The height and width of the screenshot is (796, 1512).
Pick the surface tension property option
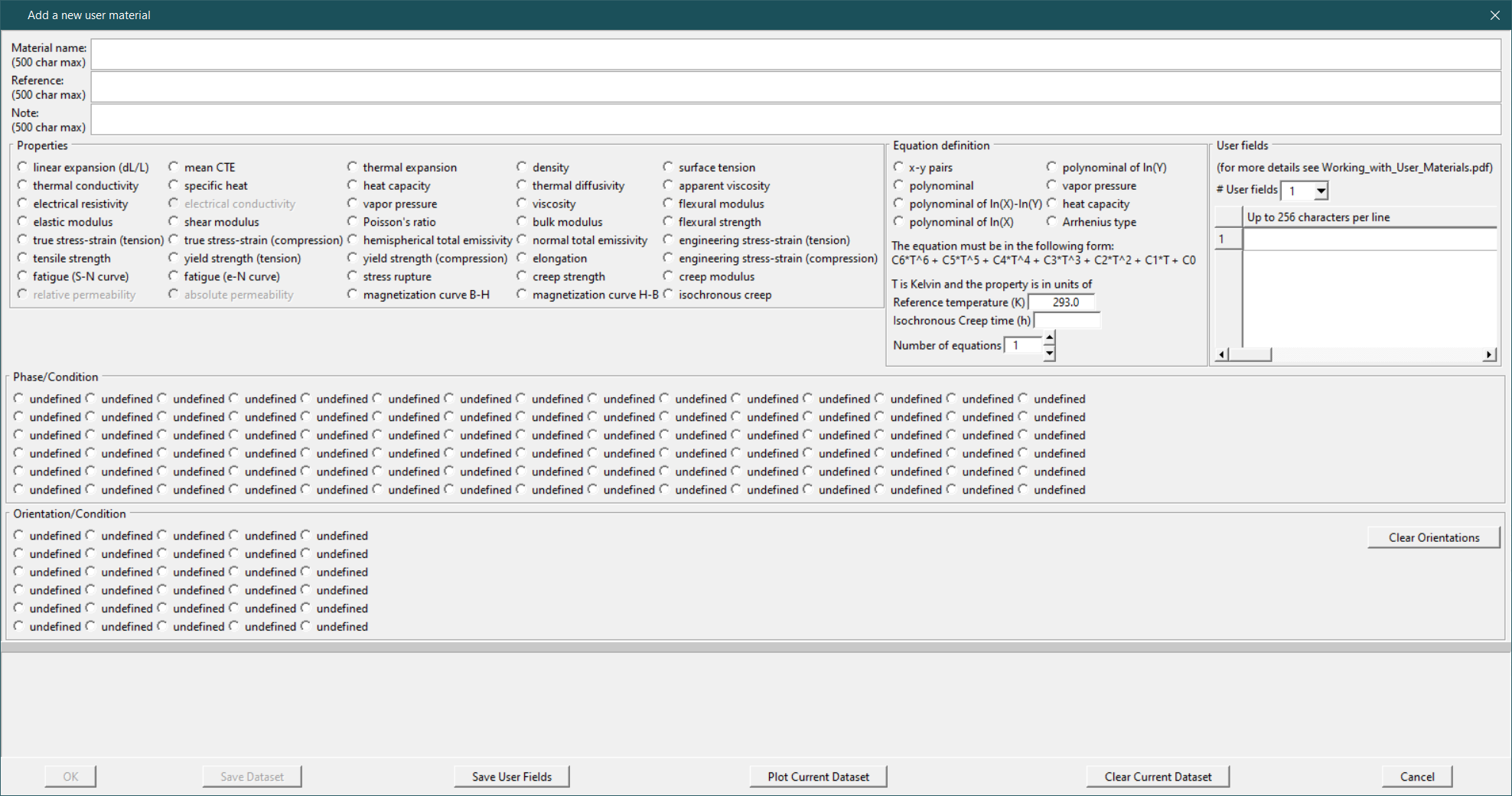669,167
